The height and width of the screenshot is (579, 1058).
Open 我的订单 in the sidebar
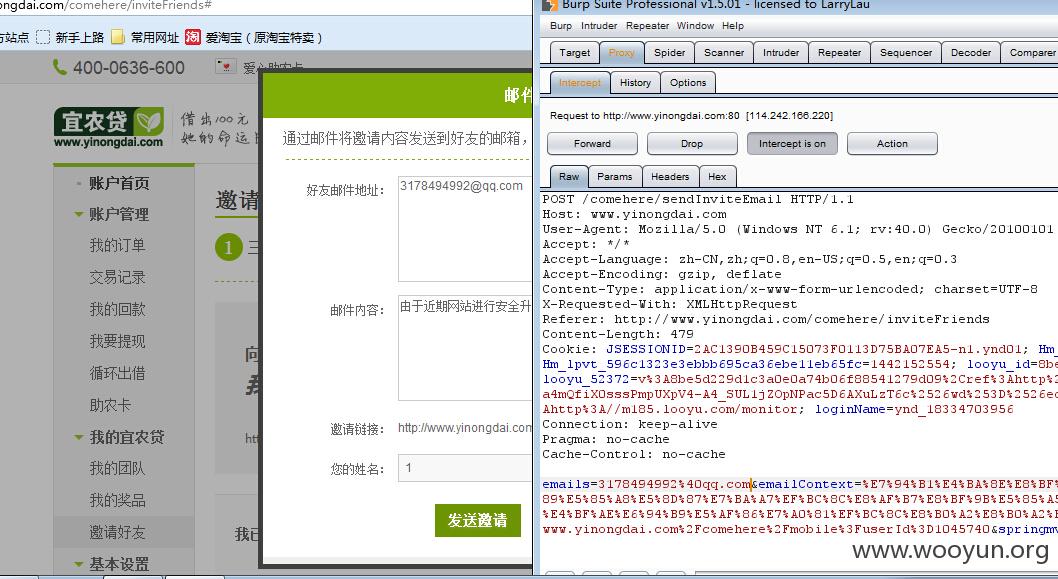click(x=117, y=246)
